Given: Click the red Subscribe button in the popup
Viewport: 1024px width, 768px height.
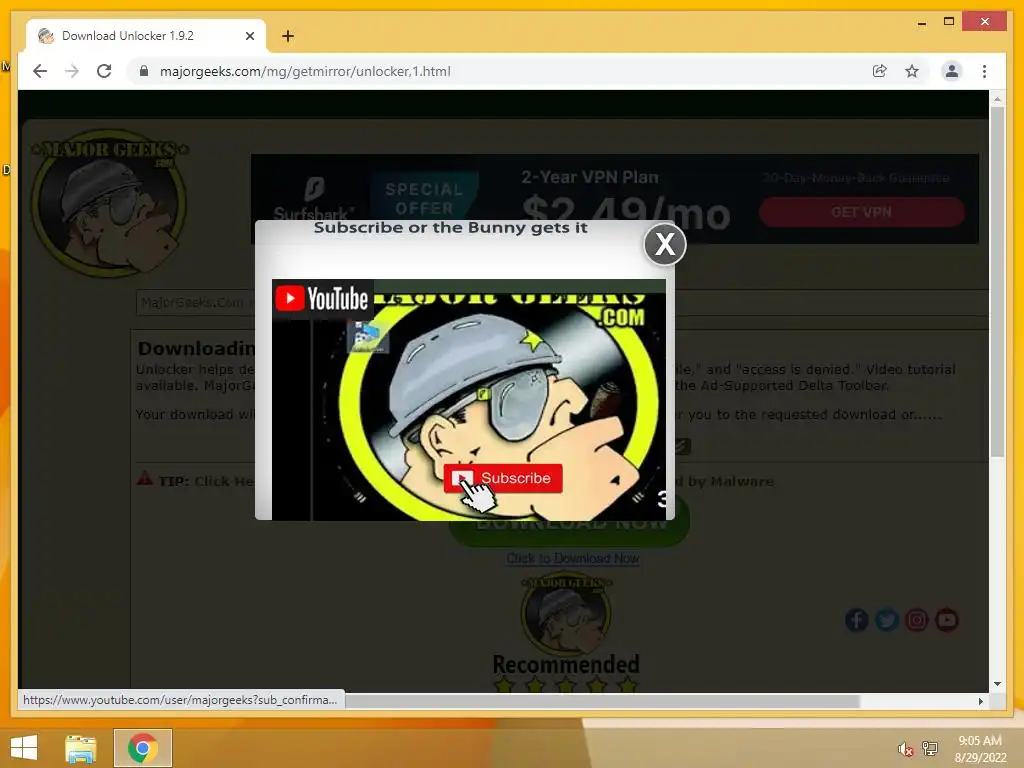Looking at the screenshot, I should 503,478.
